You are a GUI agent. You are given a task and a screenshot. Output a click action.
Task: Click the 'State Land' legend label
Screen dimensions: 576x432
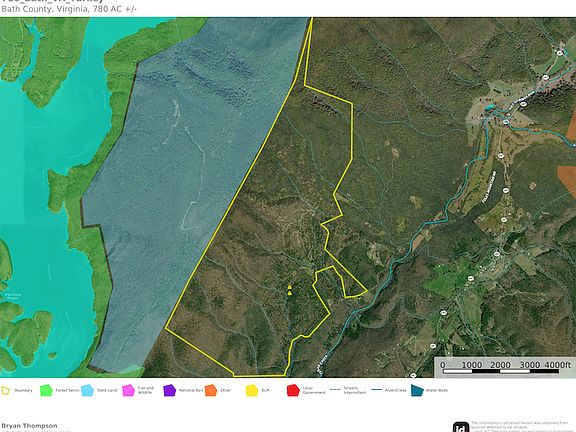point(107,390)
